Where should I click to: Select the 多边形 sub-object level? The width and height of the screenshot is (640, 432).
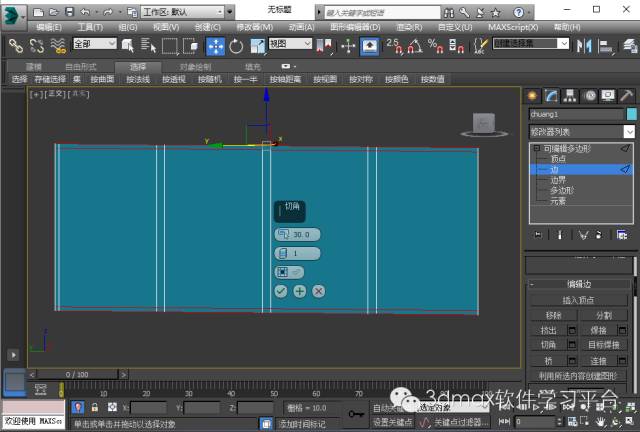(562, 191)
